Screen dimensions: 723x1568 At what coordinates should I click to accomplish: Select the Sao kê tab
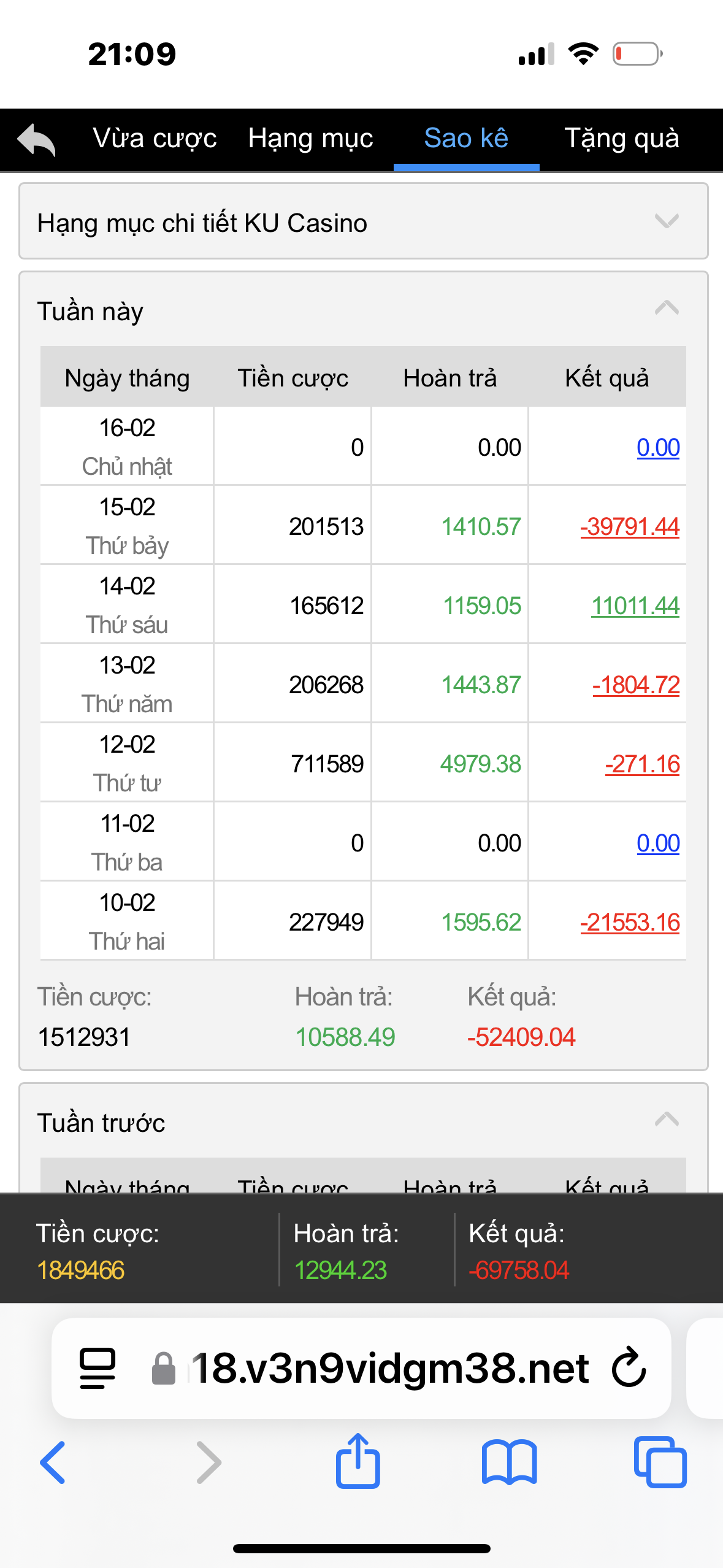466,139
